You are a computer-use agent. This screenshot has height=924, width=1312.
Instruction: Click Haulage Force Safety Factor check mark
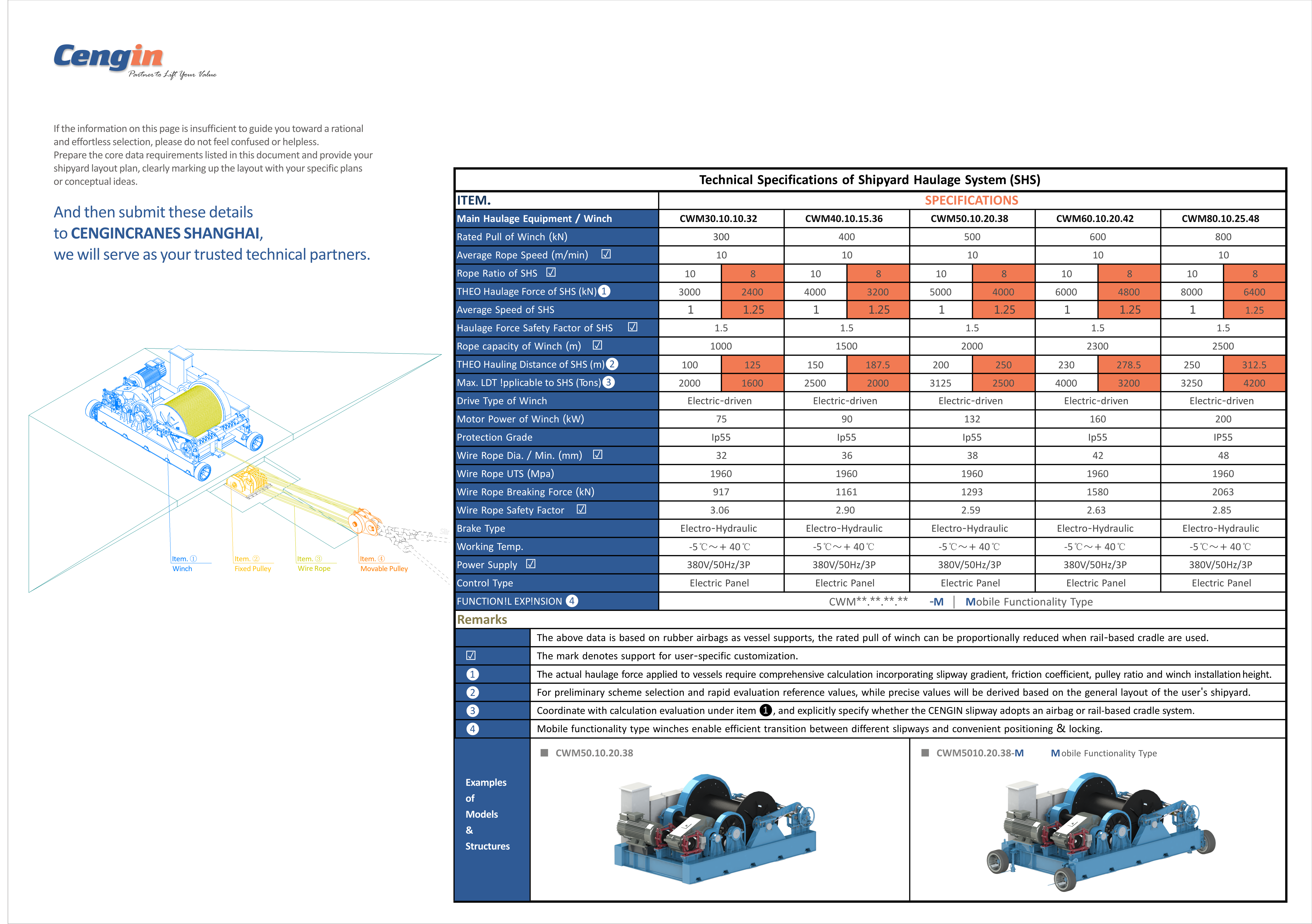point(633,327)
